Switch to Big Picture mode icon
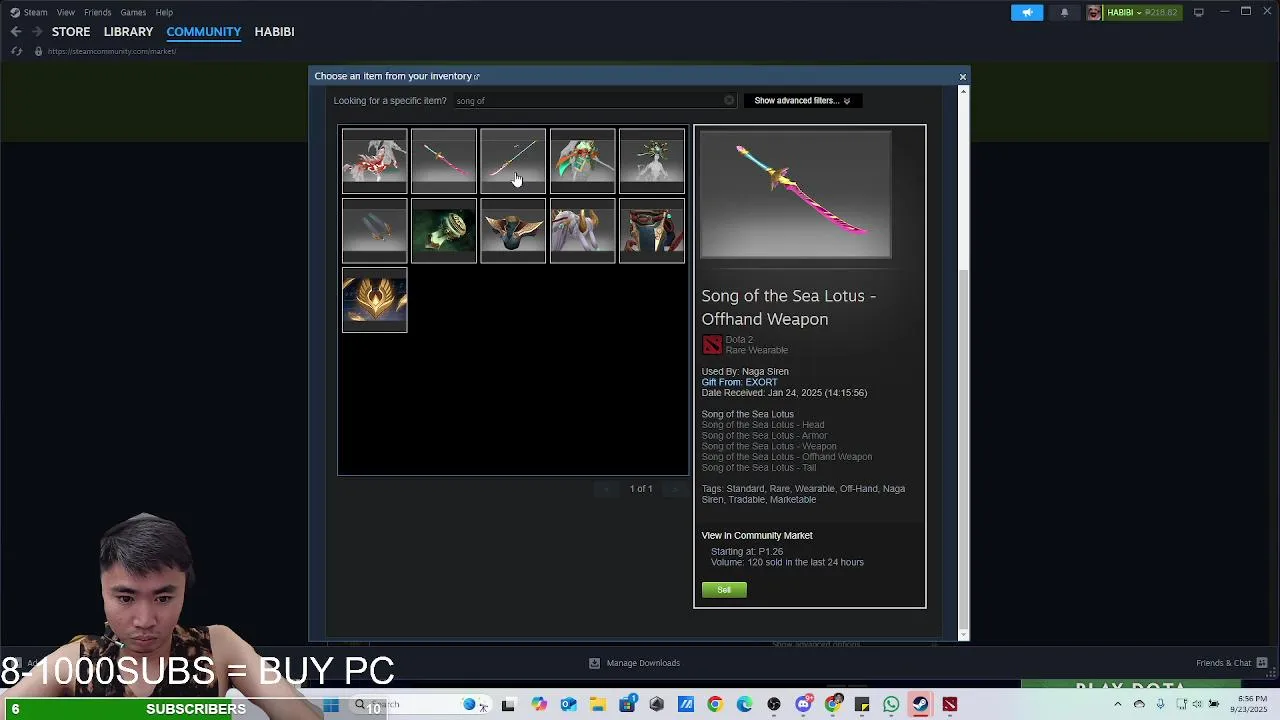Image resolution: width=1280 pixels, height=720 pixels. pos(1199,12)
